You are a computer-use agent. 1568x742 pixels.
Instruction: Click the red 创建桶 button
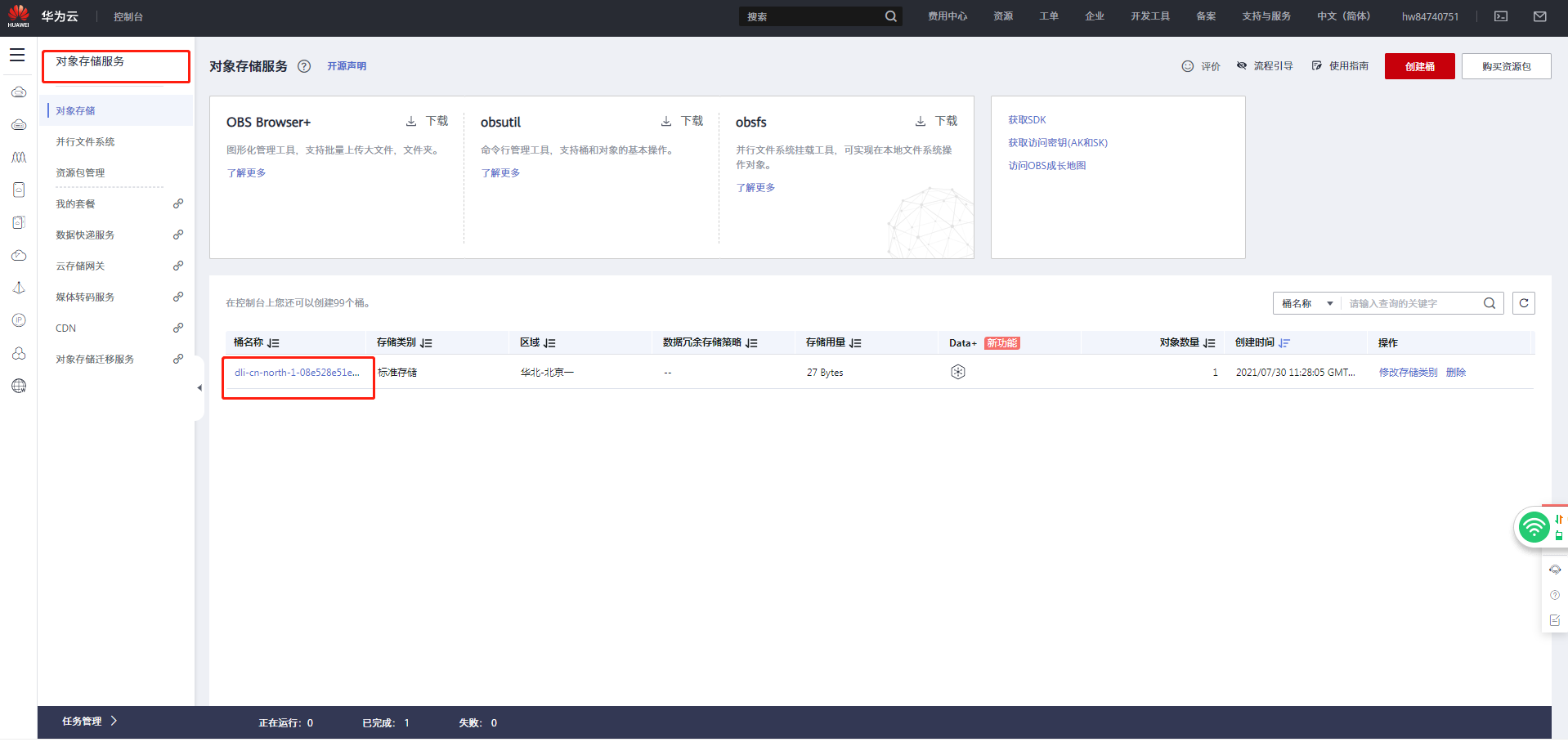coord(1420,66)
